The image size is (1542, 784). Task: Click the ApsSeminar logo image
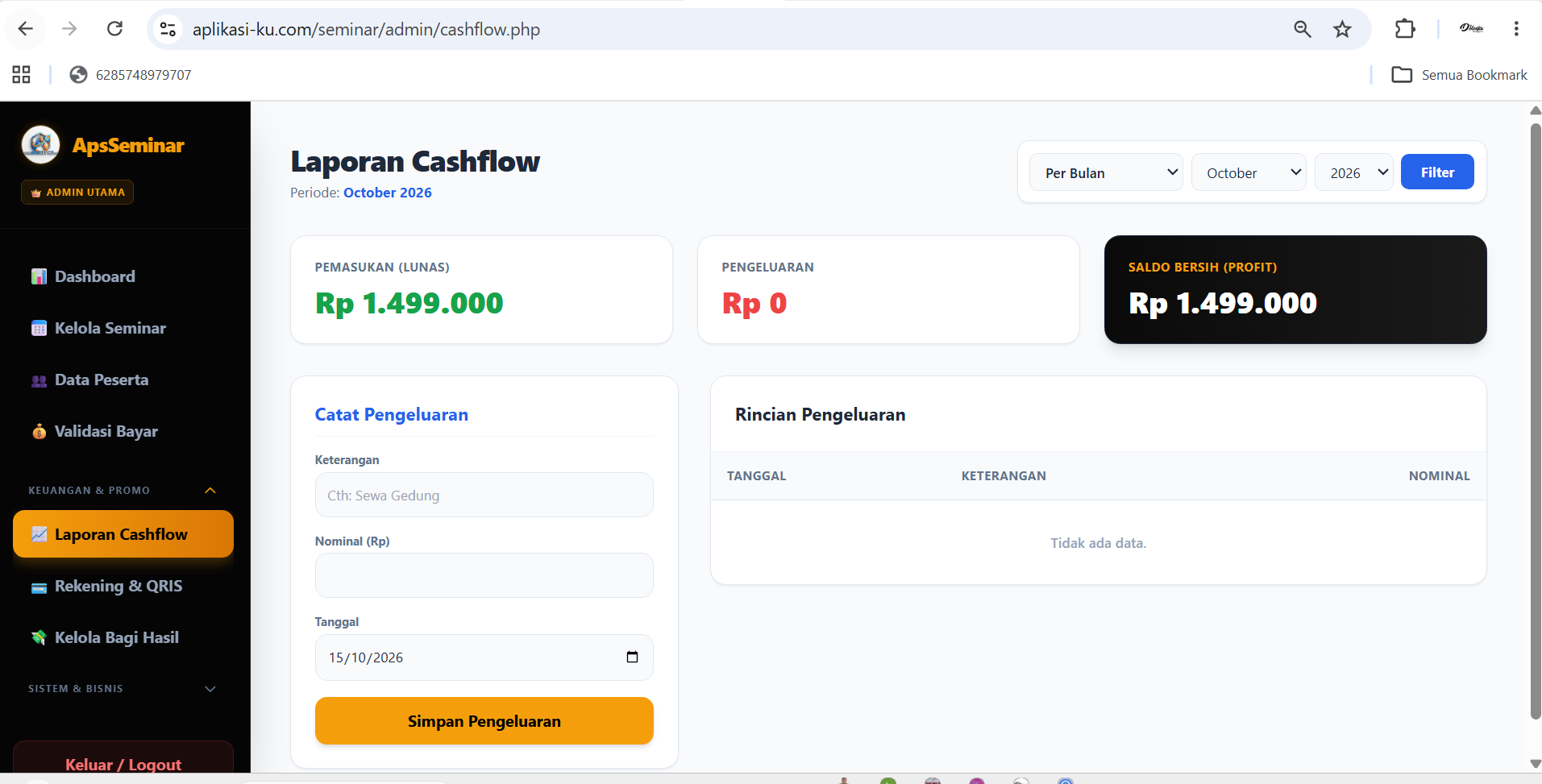40,145
